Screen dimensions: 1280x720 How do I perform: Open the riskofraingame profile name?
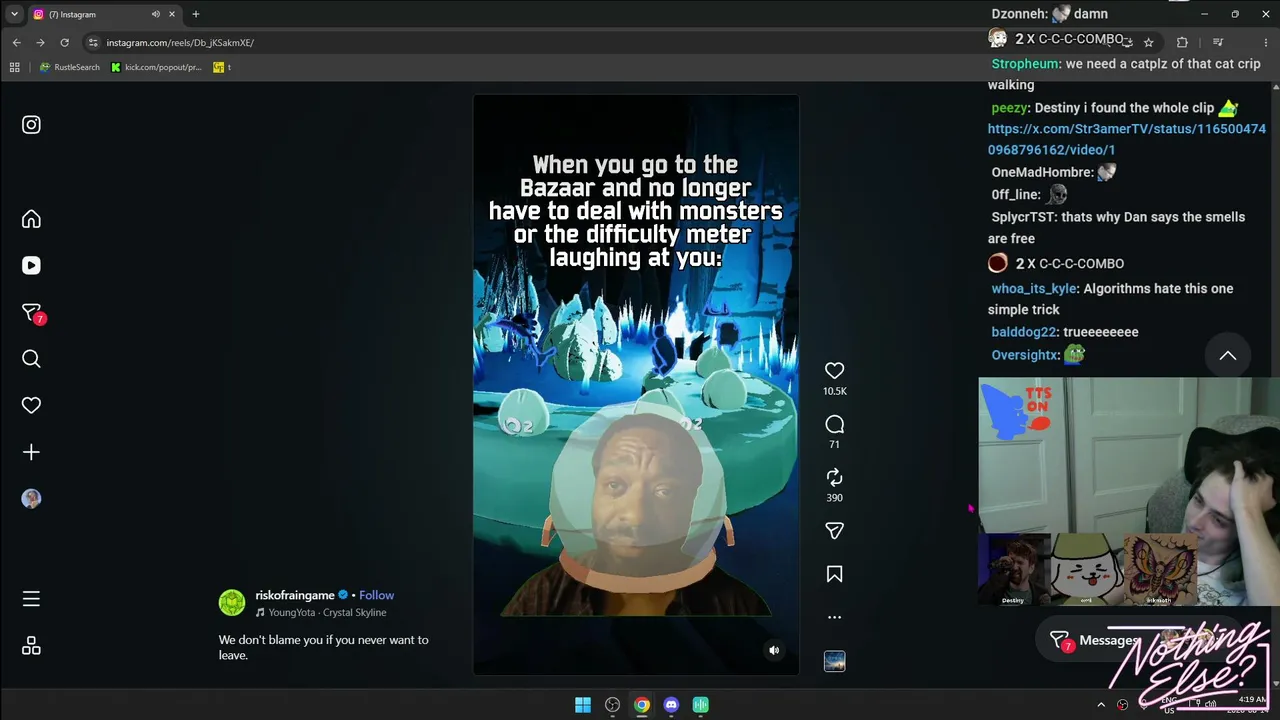point(296,595)
